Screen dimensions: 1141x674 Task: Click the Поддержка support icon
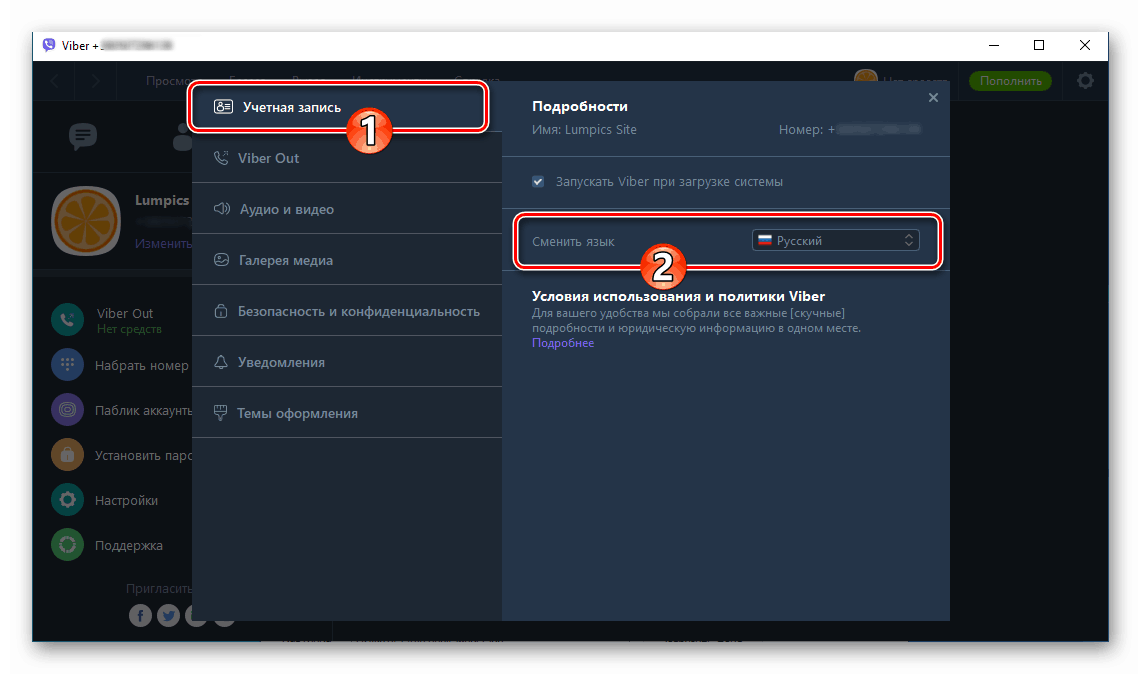point(67,545)
